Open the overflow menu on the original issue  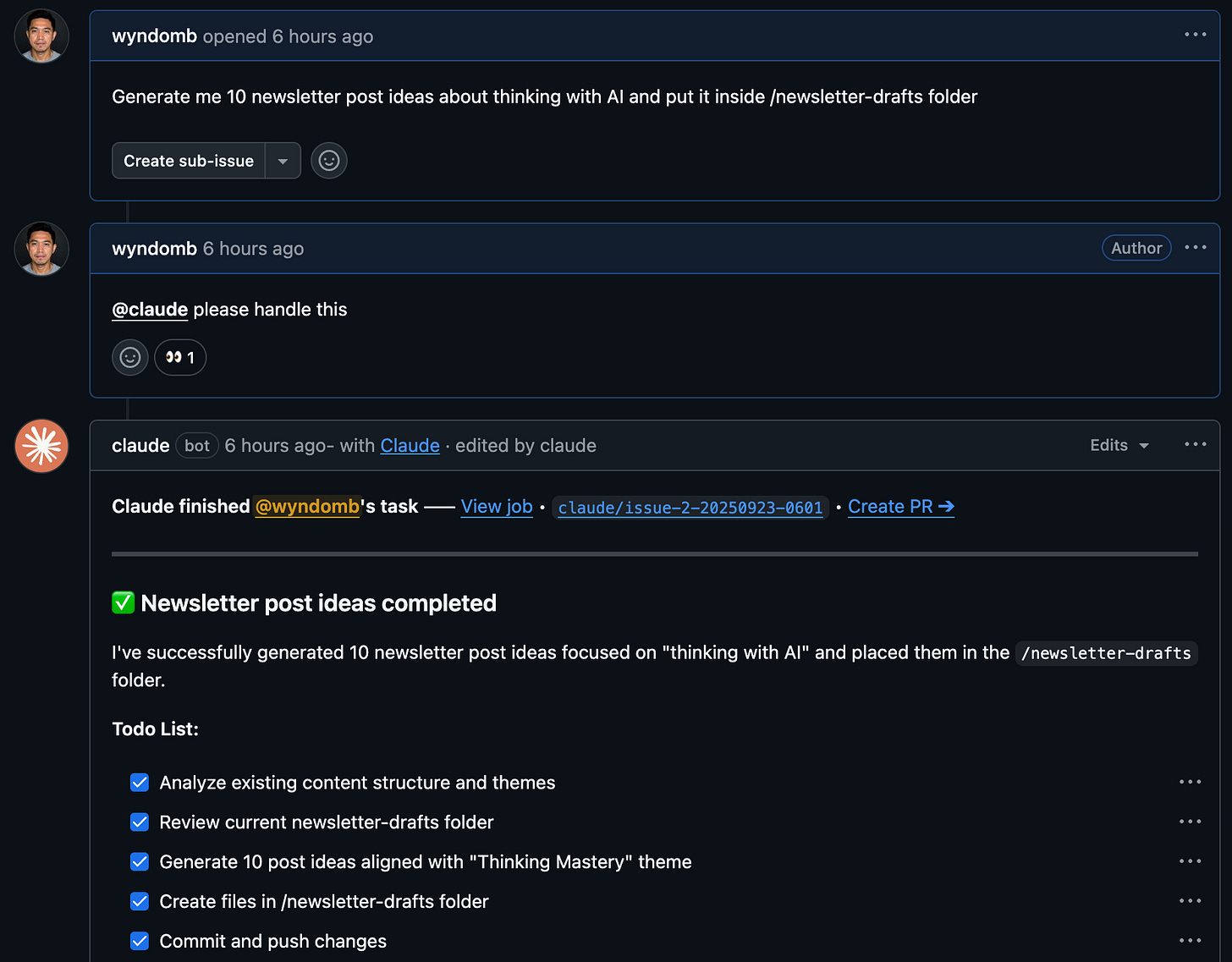coord(1195,35)
